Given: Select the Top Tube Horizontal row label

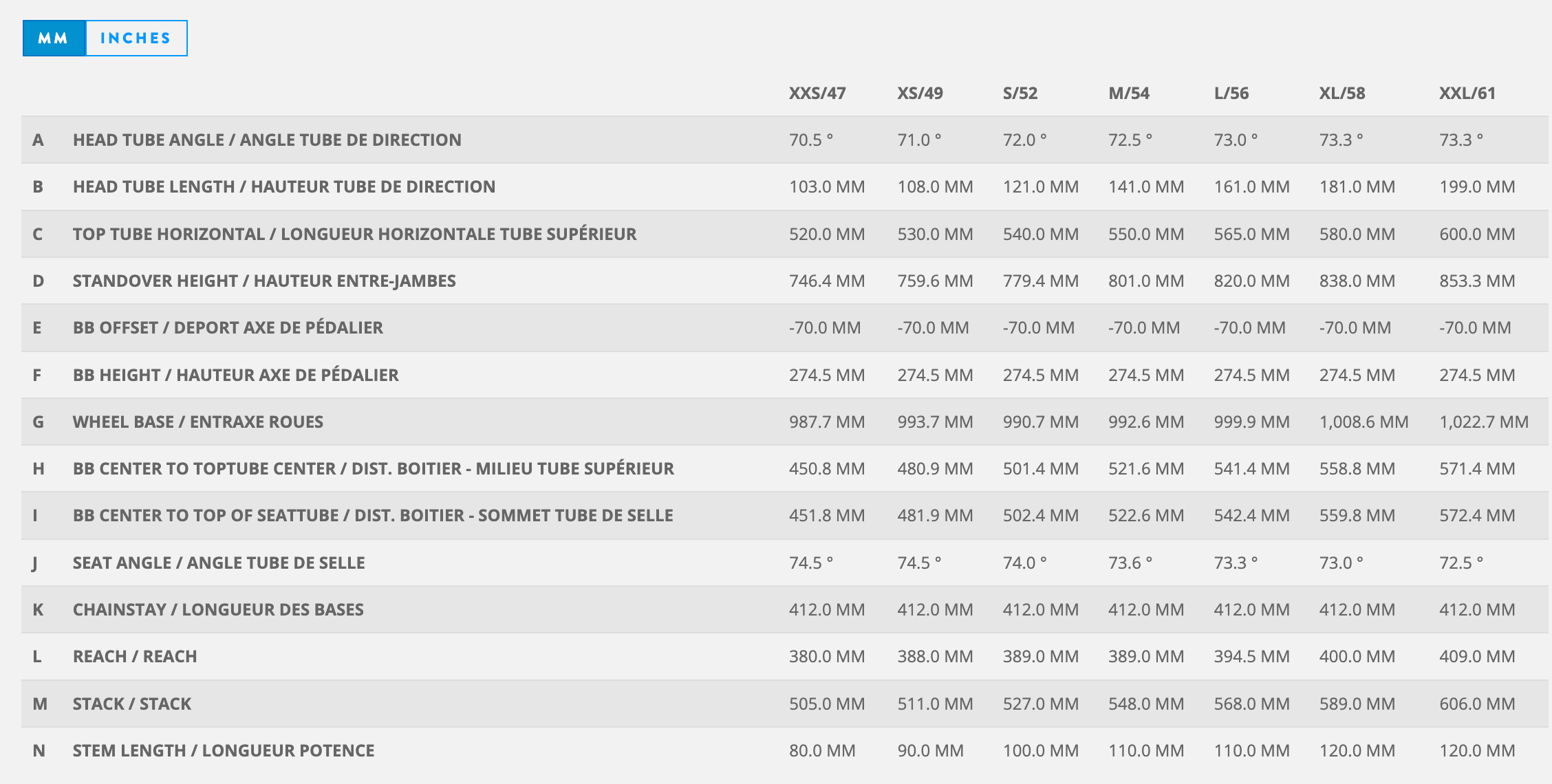Looking at the screenshot, I should pyautogui.click(x=354, y=235).
